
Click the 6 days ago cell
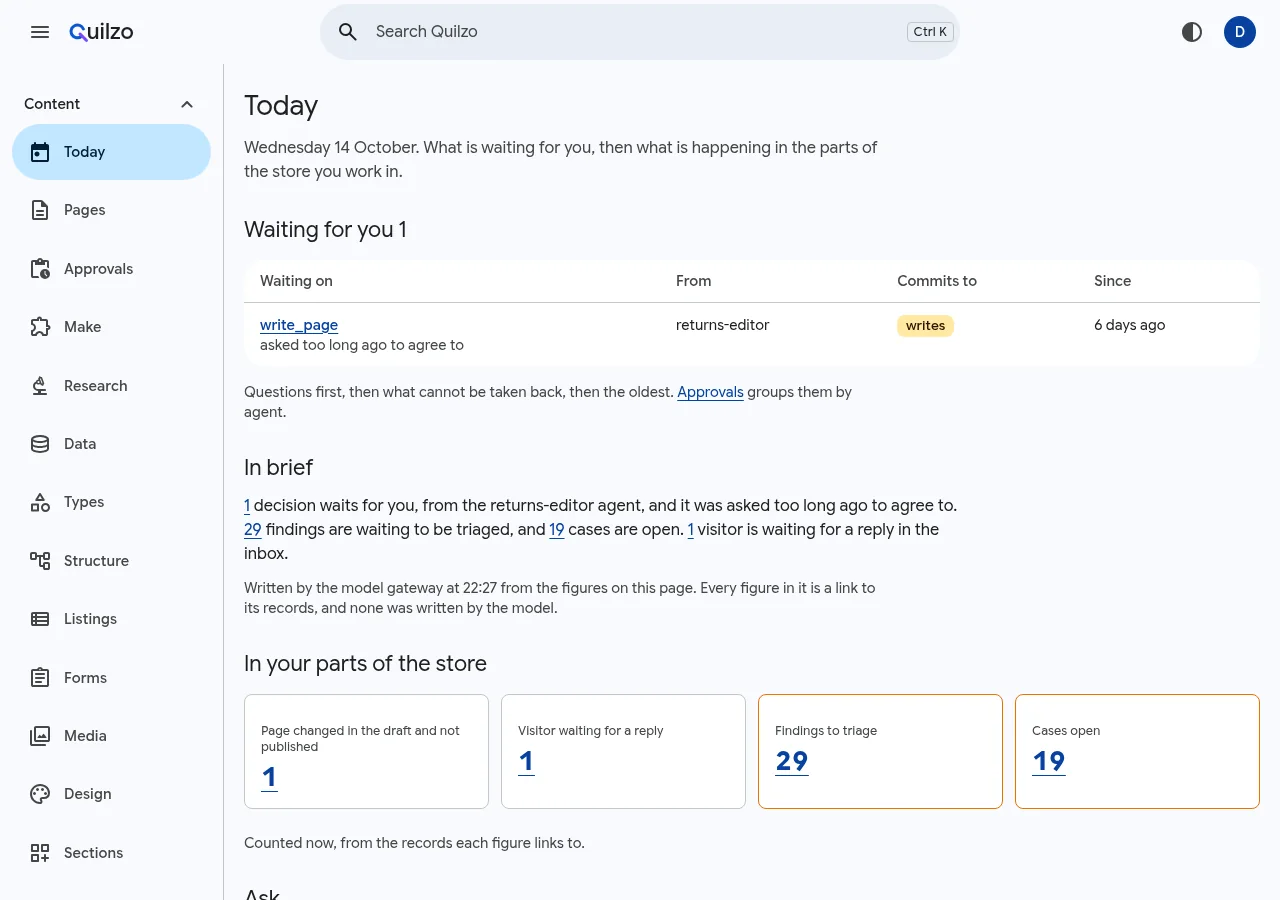pyautogui.click(x=1130, y=325)
